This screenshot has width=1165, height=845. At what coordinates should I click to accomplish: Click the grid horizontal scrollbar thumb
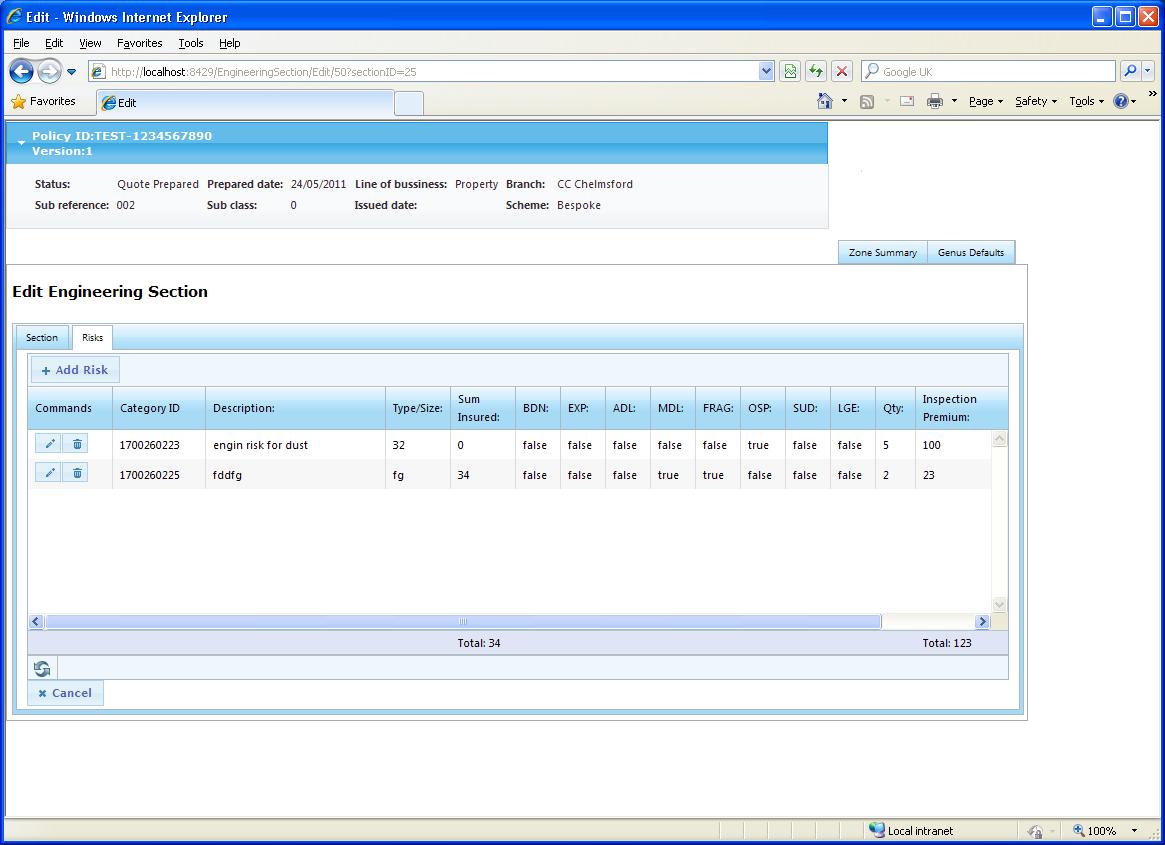tap(463, 621)
